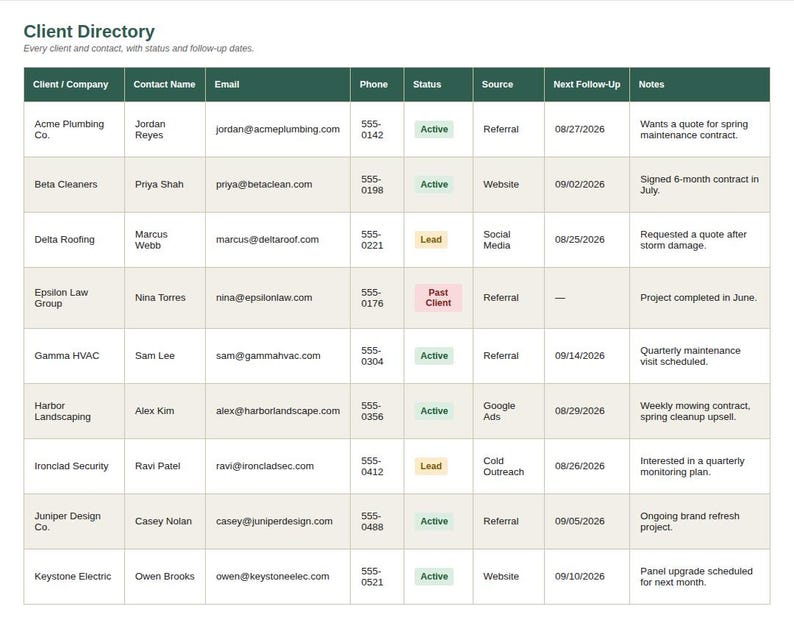Click the "Email" column header

278,85
